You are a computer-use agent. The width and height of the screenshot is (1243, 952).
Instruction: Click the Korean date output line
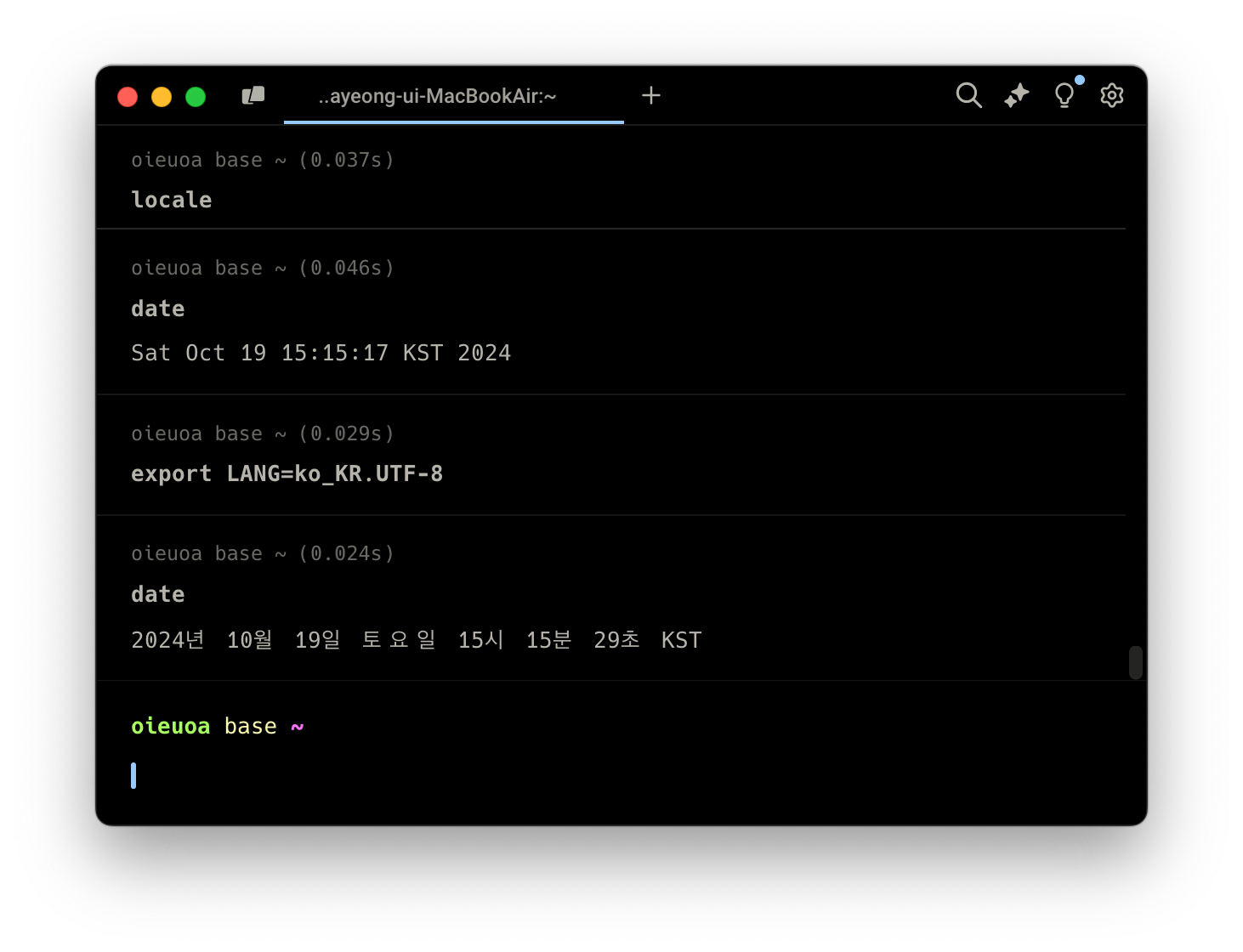point(416,640)
